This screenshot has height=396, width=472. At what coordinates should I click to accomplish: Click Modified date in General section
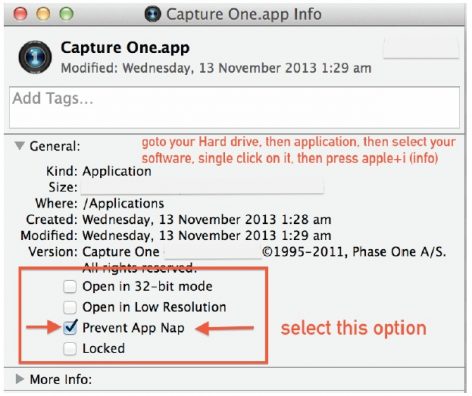[207, 236]
